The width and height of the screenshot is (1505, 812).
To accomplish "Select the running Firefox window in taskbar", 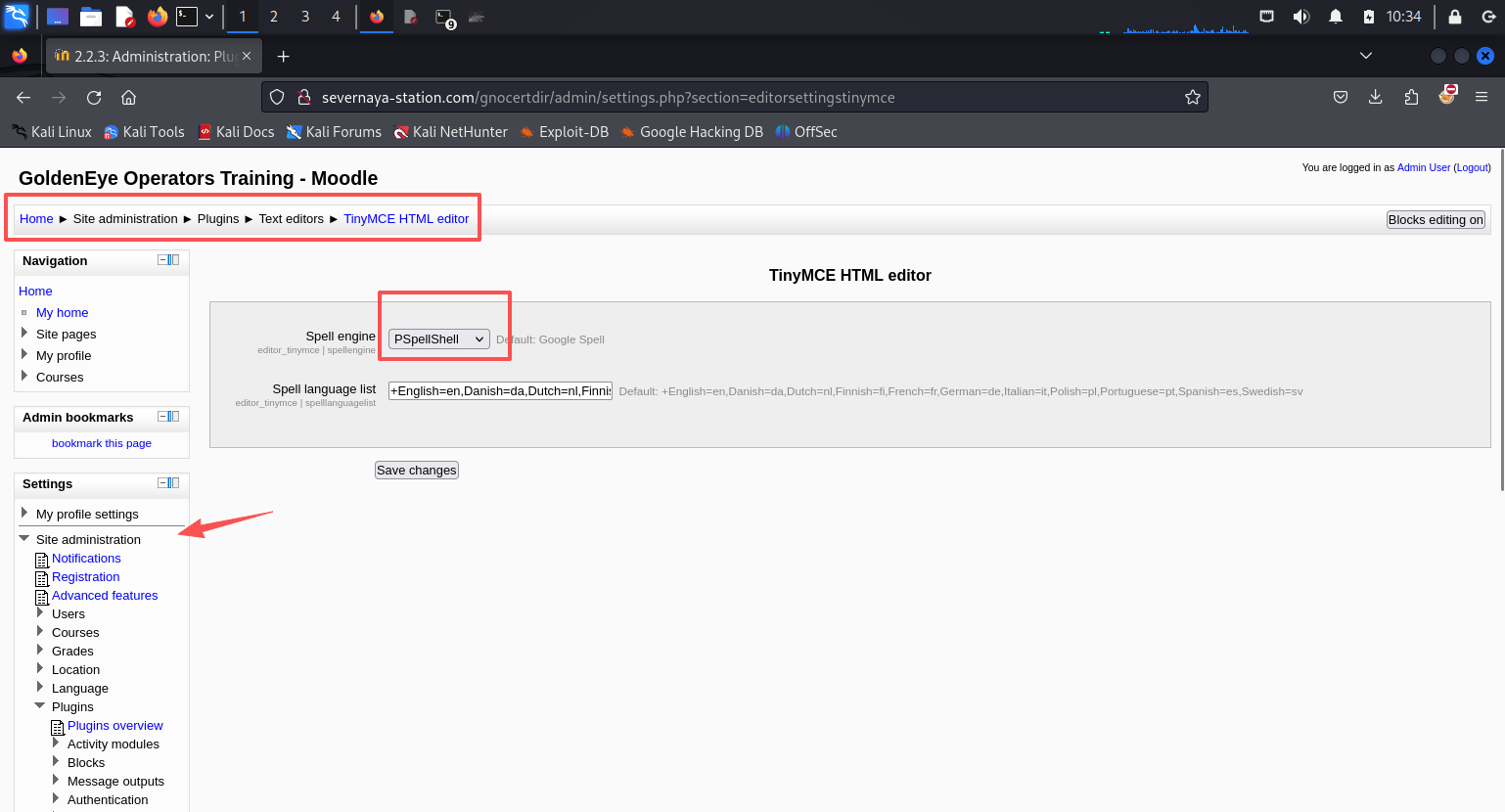I will [377, 17].
